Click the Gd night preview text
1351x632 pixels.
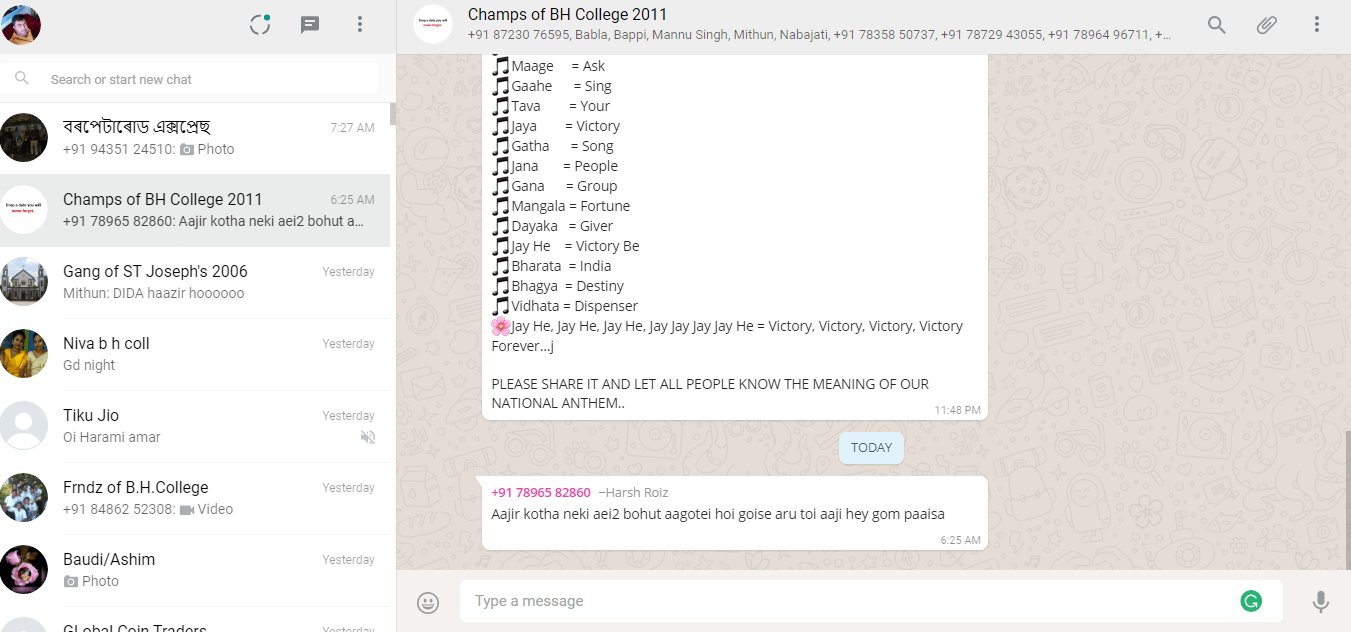pyautogui.click(x=89, y=365)
